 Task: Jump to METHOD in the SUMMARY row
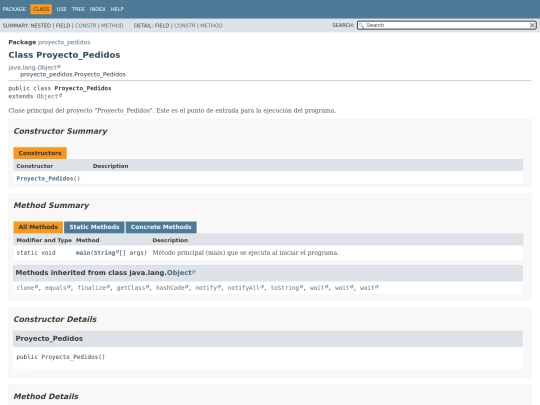click(112, 25)
